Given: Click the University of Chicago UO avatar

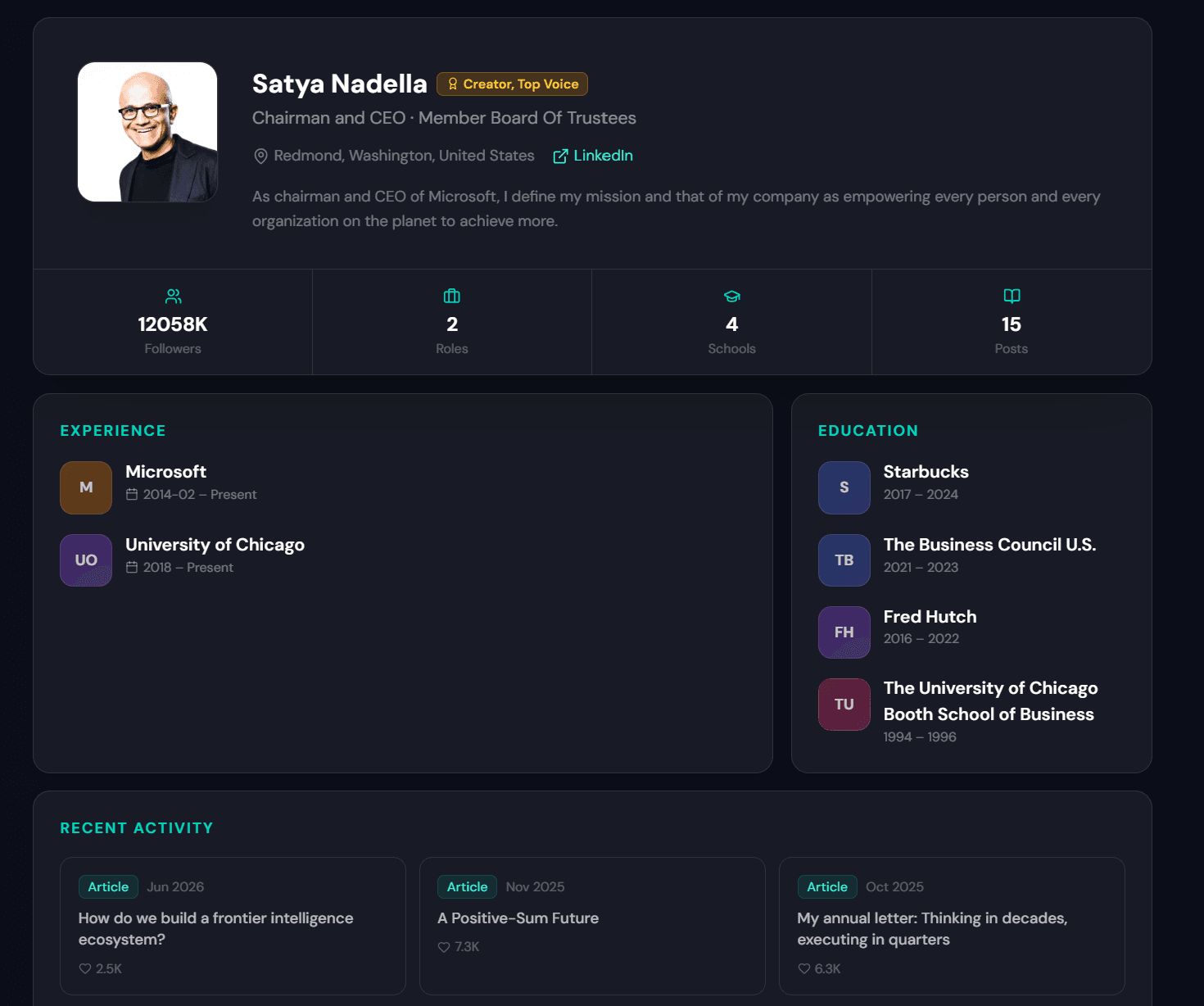Looking at the screenshot, I should click(x=86, y=560).
